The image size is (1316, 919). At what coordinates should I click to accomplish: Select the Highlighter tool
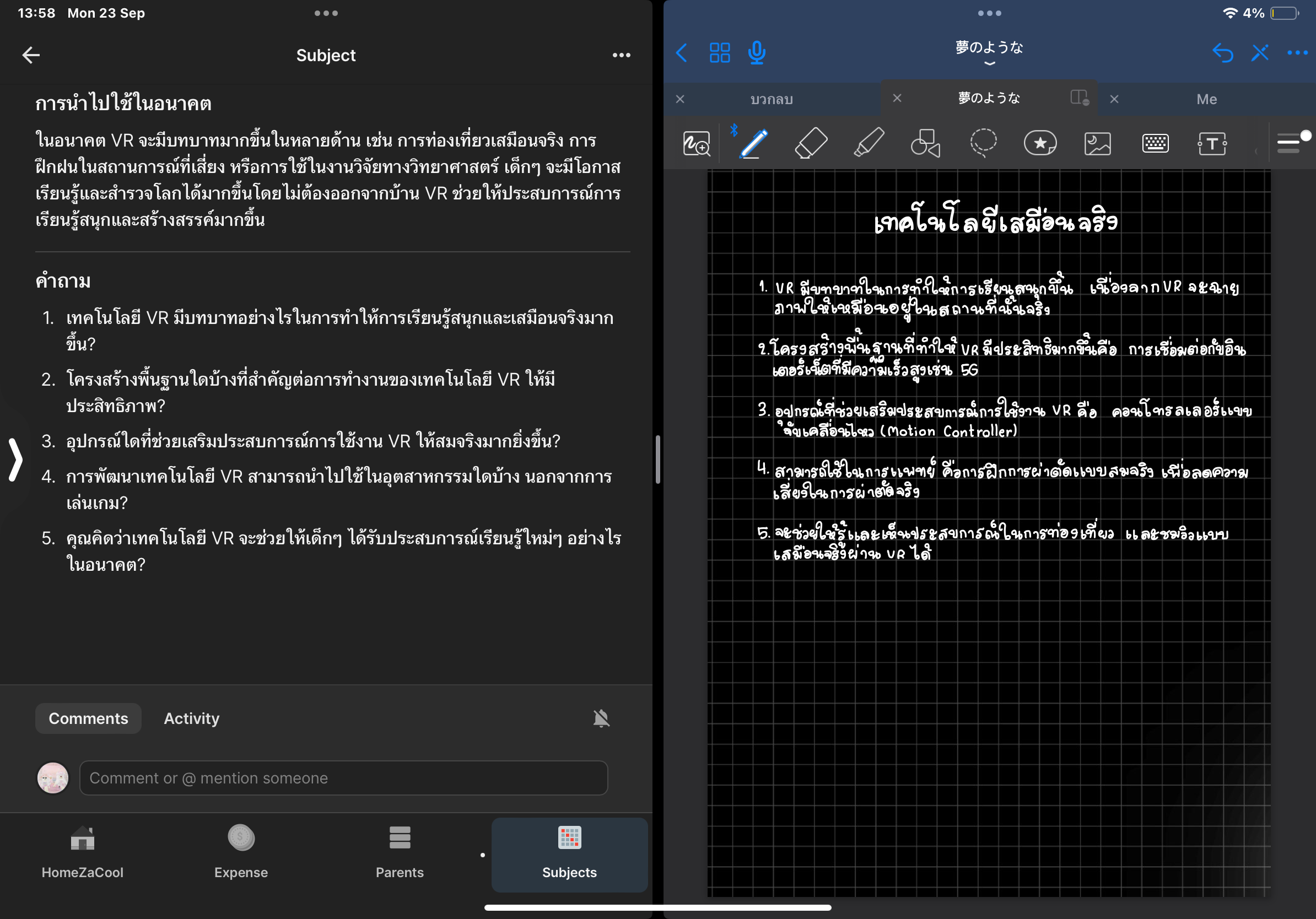pos(868,143)
